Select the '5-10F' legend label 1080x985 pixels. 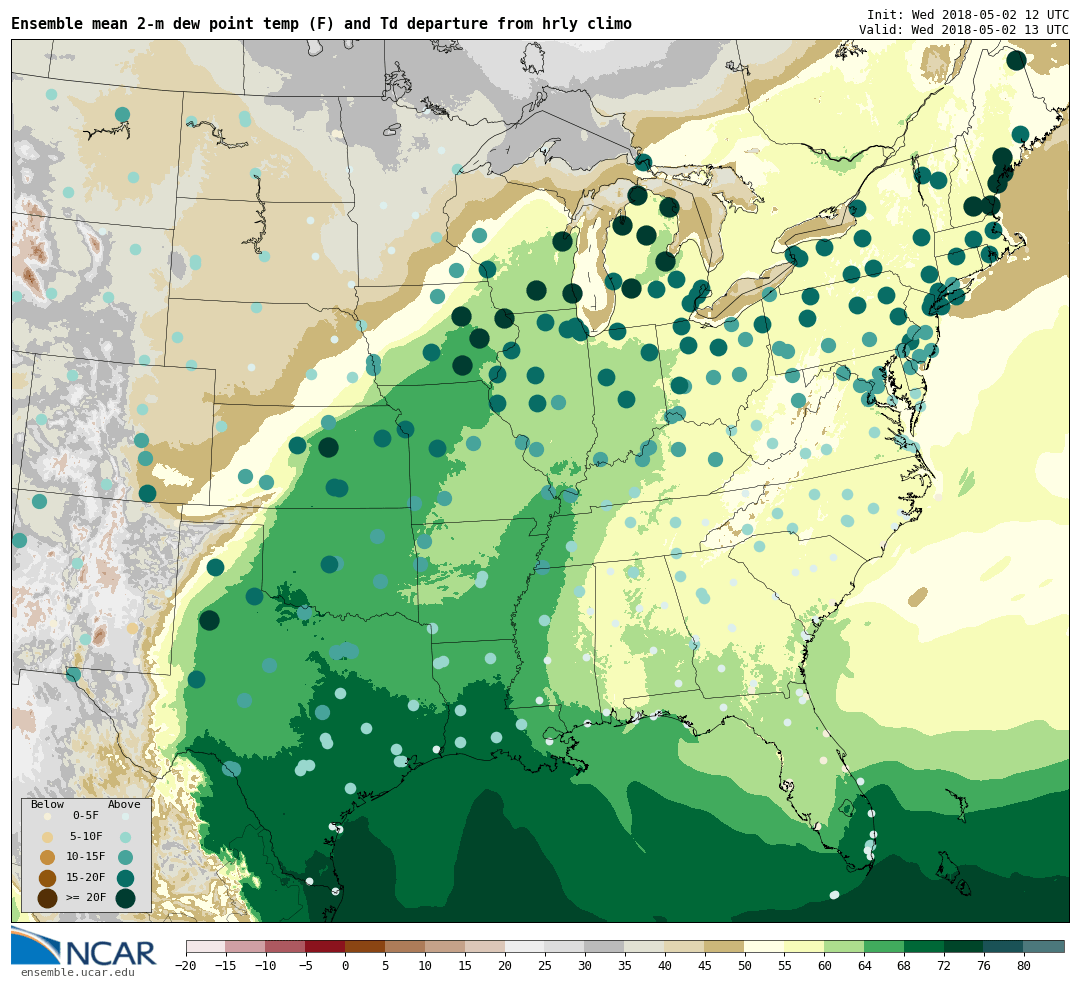coord(86,837)
